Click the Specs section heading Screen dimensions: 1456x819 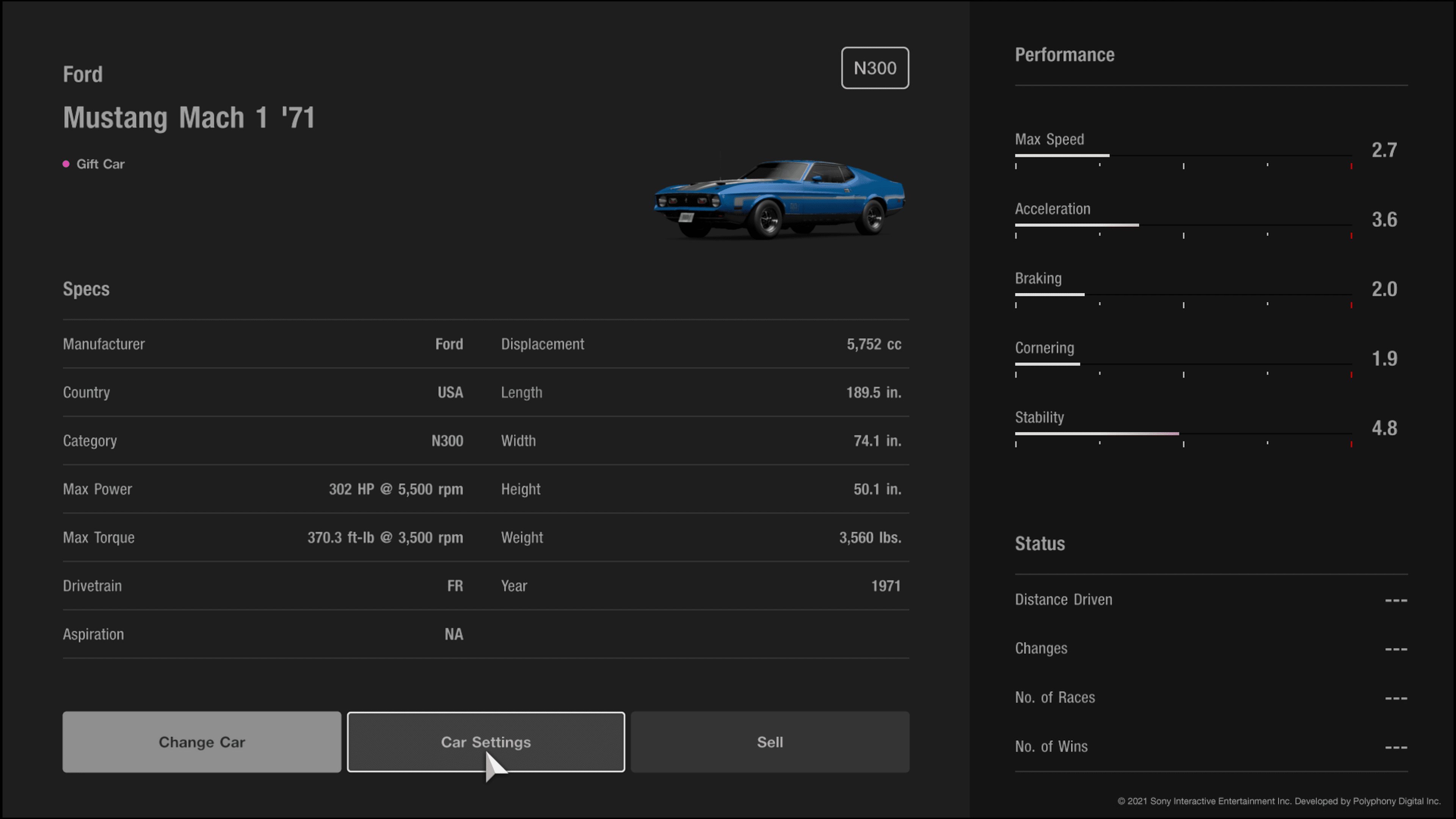[86, 289]
